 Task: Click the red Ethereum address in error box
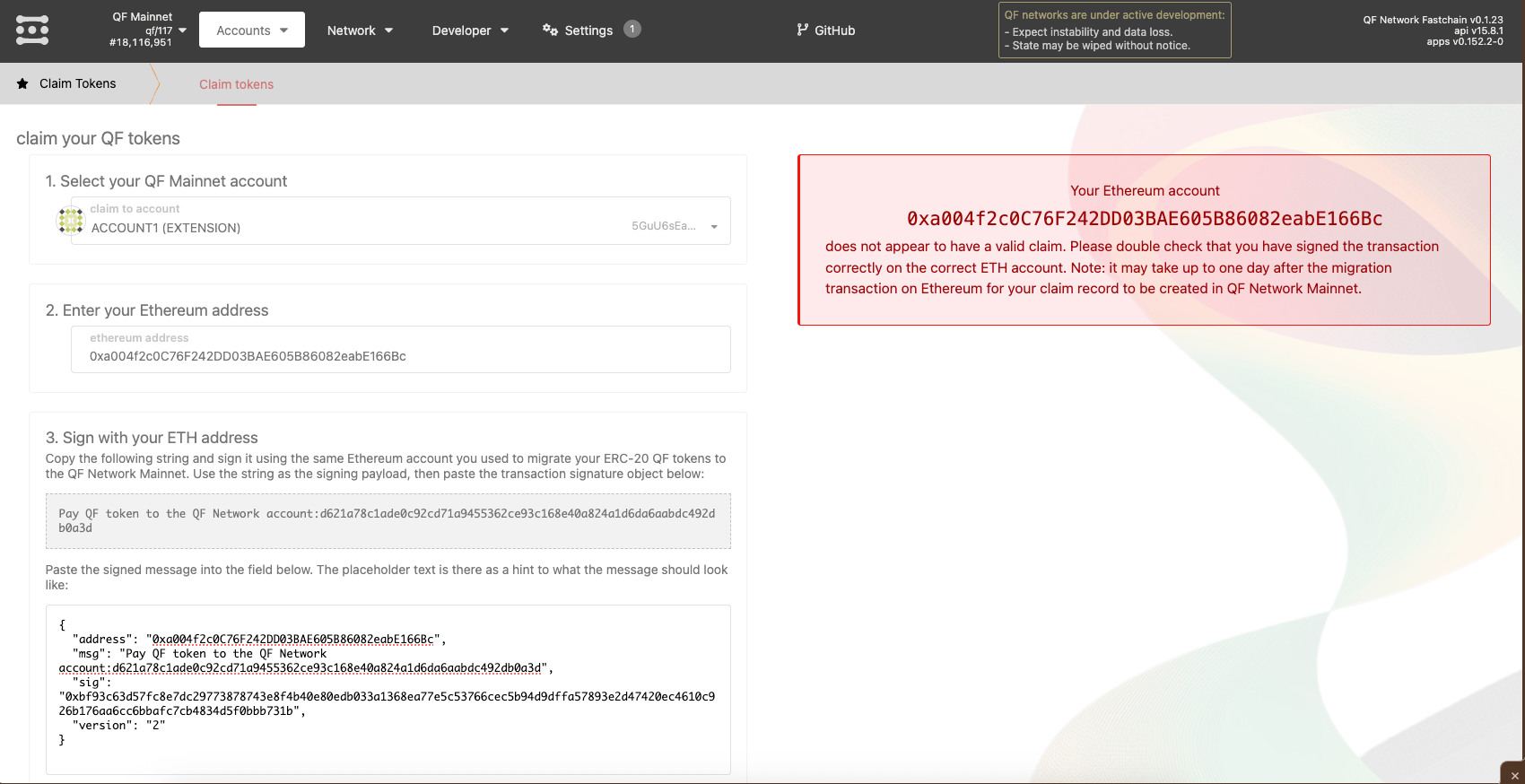pos(1144,219)
